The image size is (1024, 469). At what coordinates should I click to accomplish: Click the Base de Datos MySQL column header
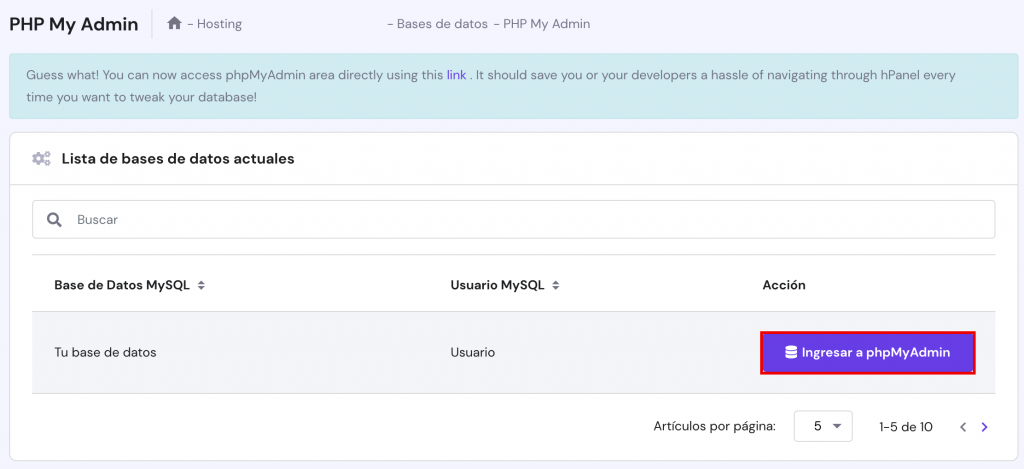tap(122, 285)
